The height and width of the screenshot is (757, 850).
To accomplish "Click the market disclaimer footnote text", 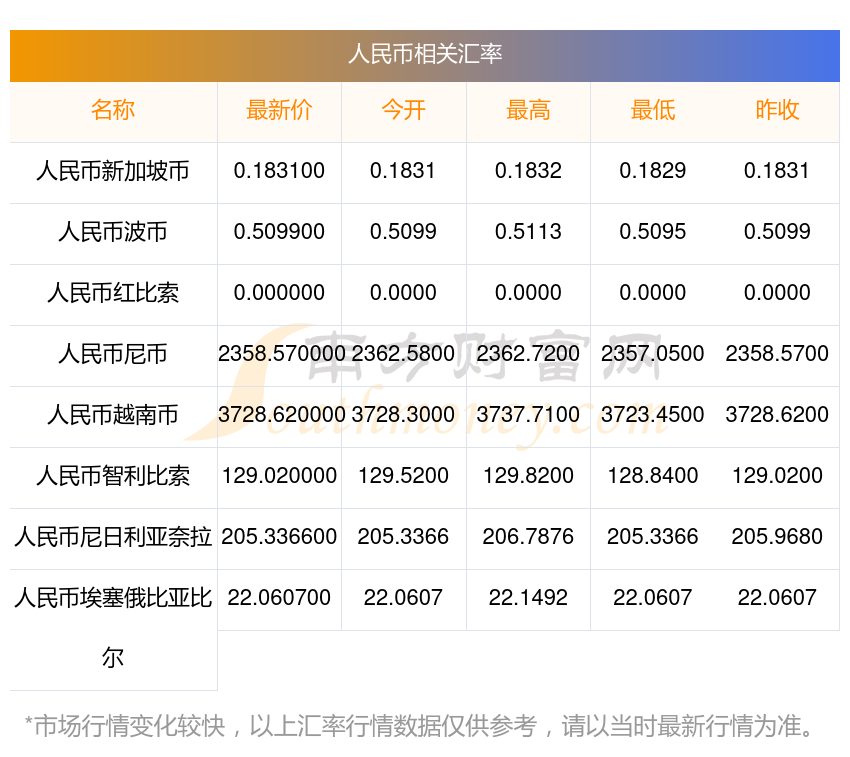I will coord(420,726).
